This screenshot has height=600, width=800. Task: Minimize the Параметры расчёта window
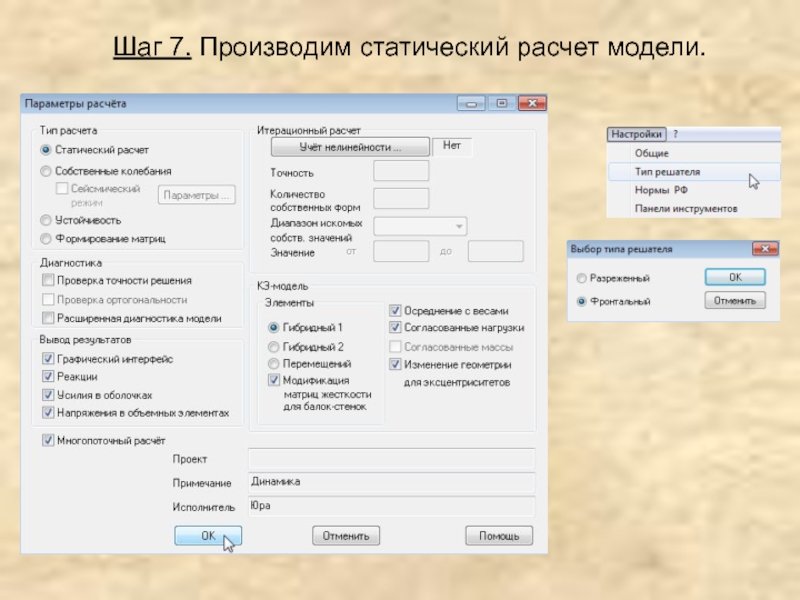click(x=471, y=104)
